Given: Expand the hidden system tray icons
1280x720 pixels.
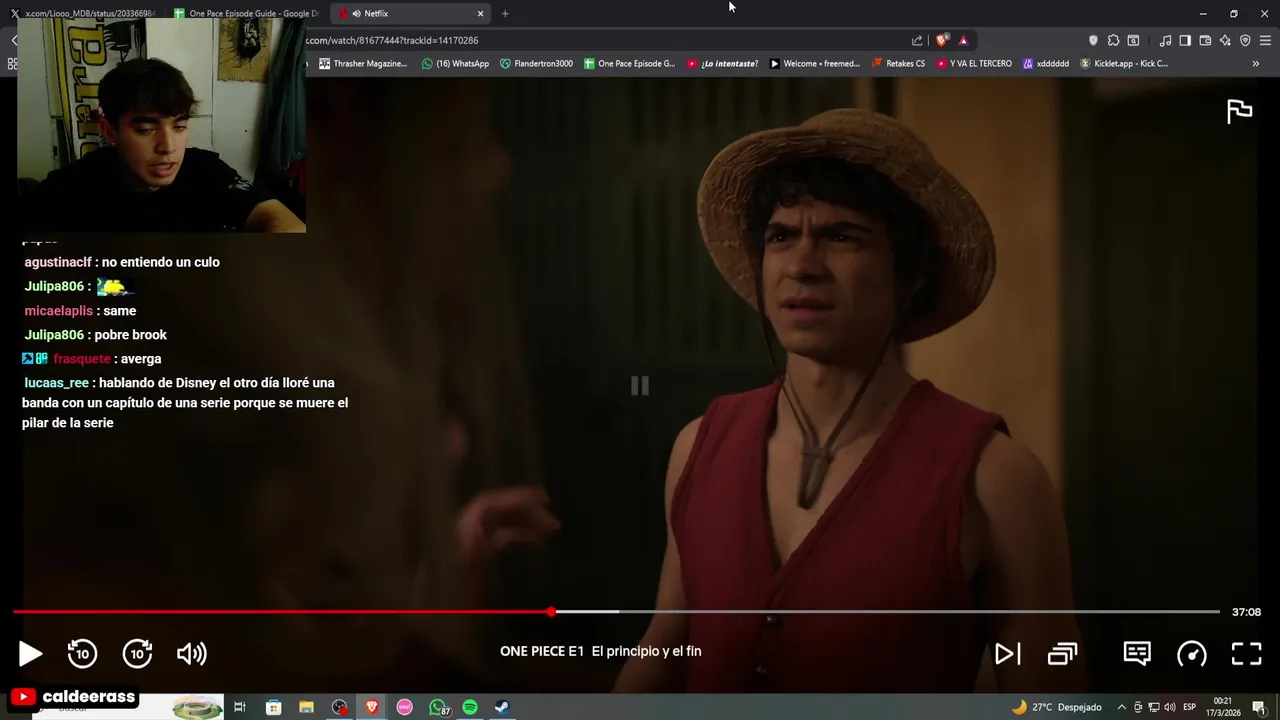Looking at the screenshot, I should pyautogui.click(x=1121, y=707).
